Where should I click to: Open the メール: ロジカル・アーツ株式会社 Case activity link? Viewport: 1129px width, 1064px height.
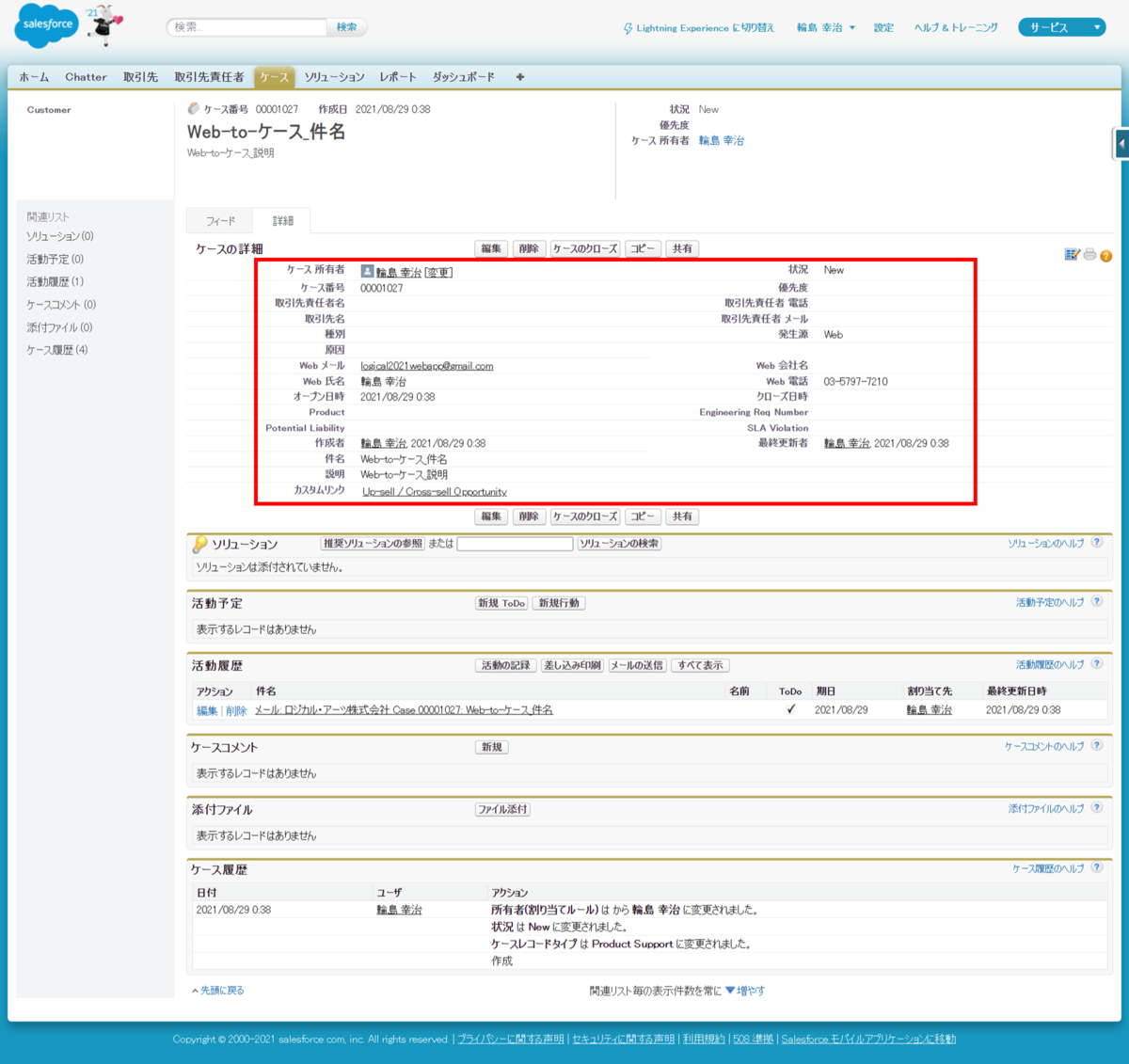[404, 710]
